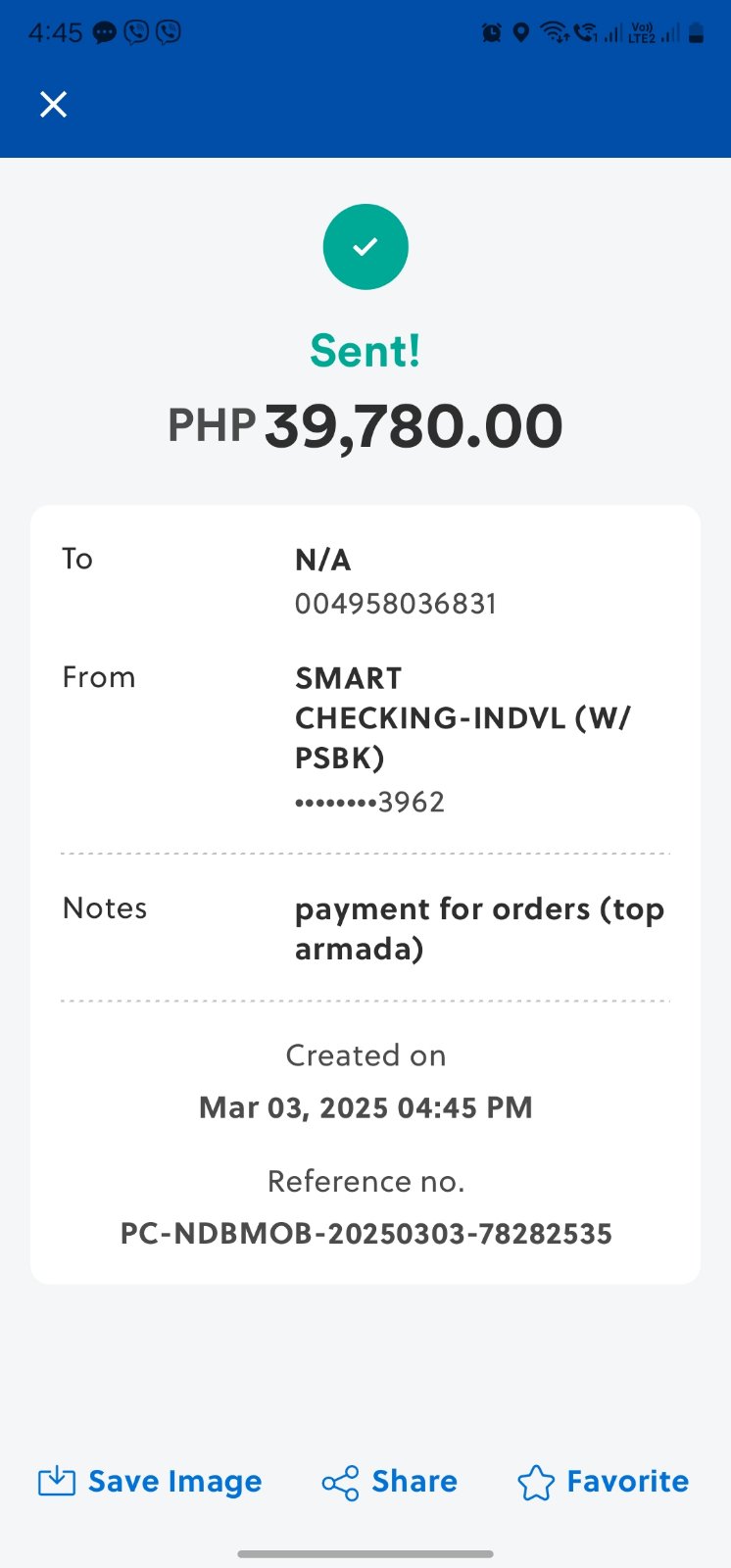Select recipient account number 004958036831

(396, 604)
